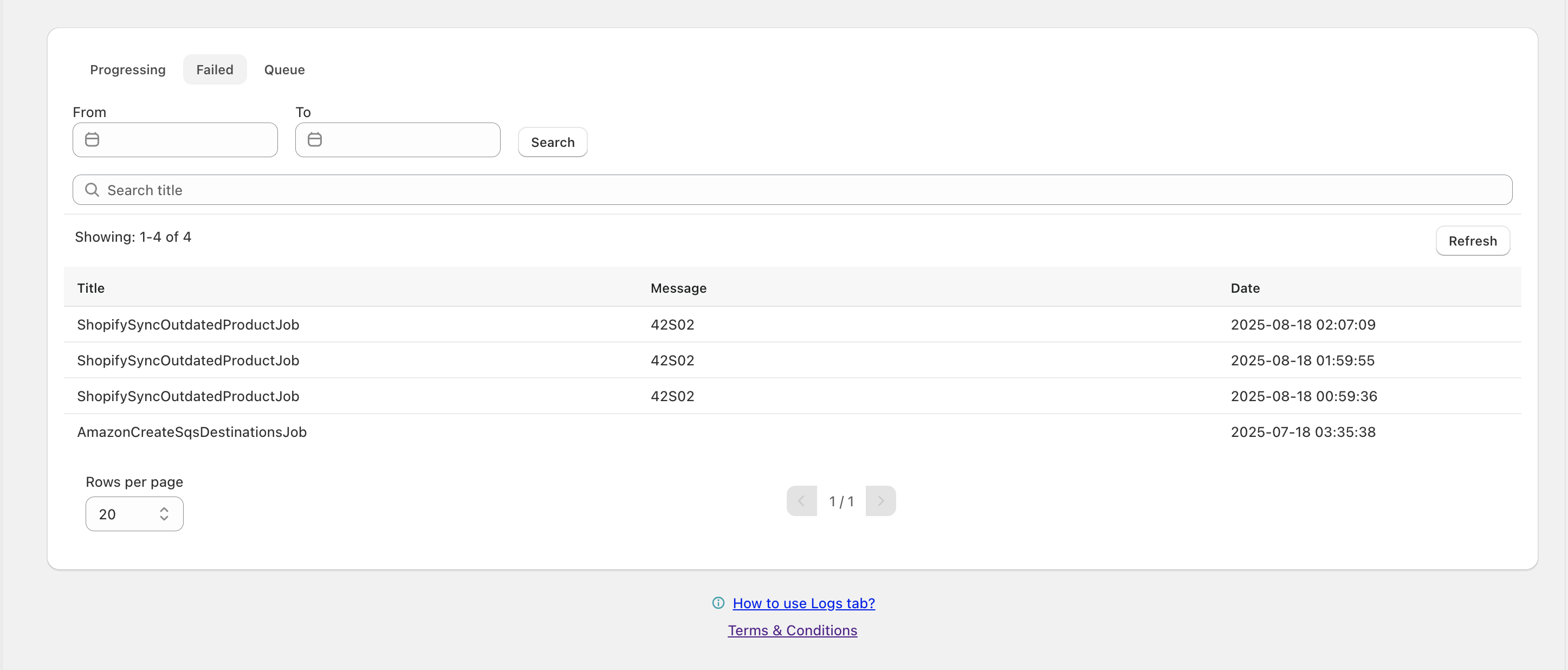Image resolution: width=1568 pixels, height=670 pixels.
Task: Focus the From date input field
Action: click(x=186, y=139)
